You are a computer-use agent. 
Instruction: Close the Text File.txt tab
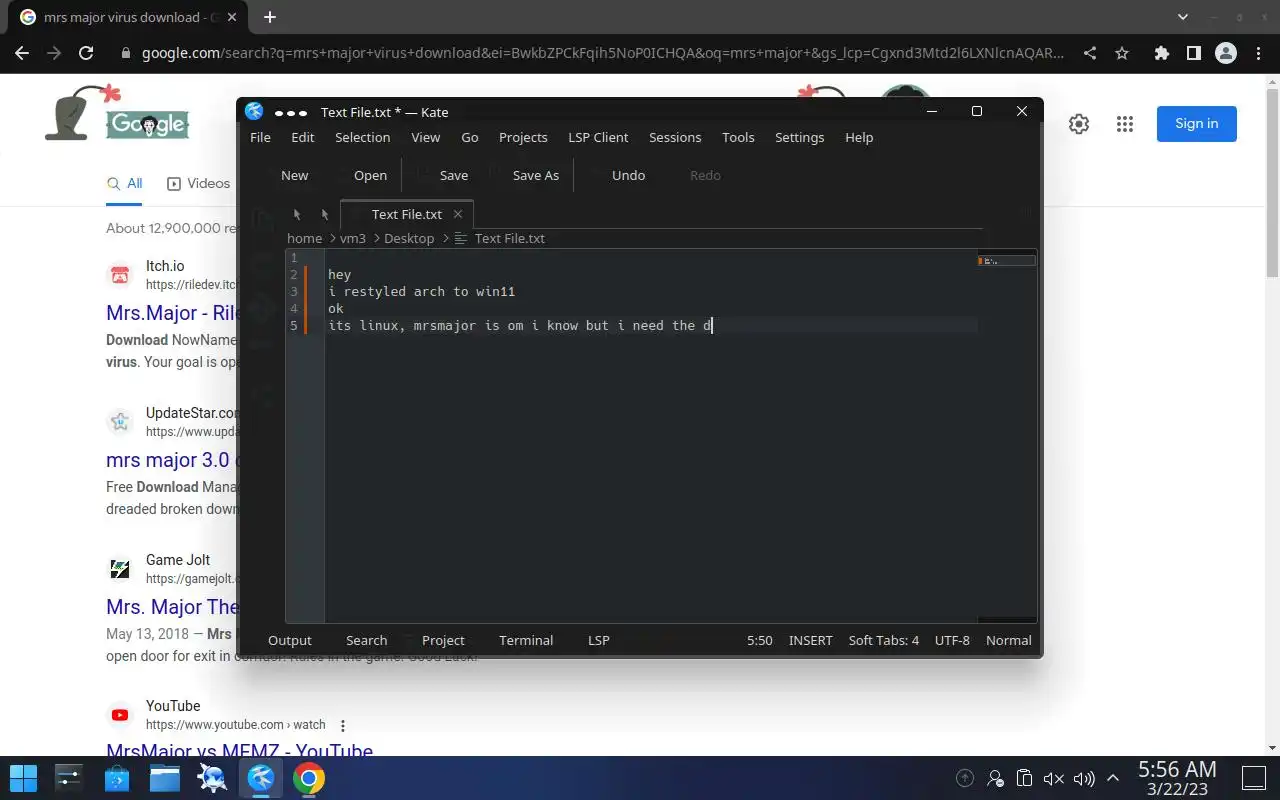point(458,214)
